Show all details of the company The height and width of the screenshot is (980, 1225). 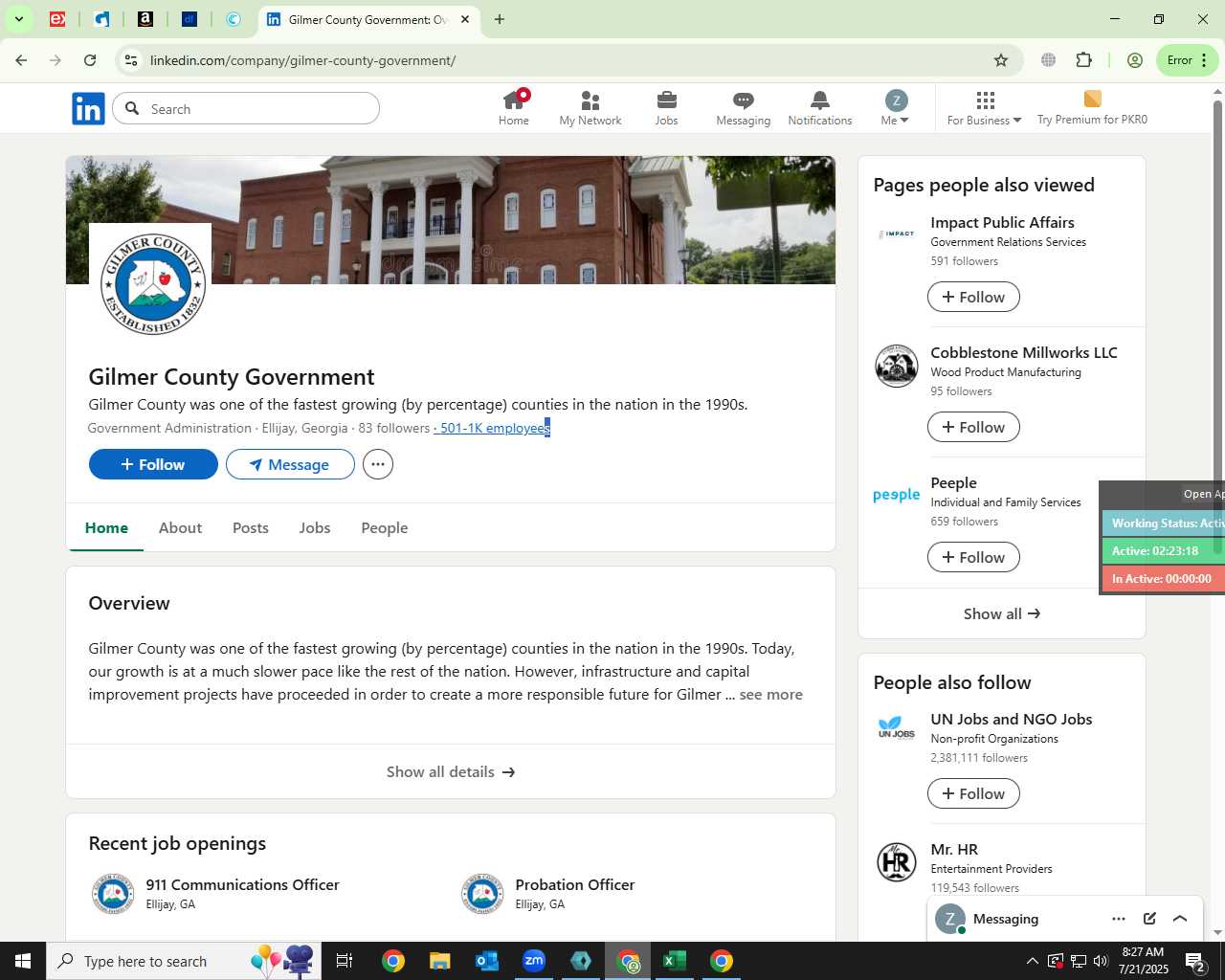451,771
